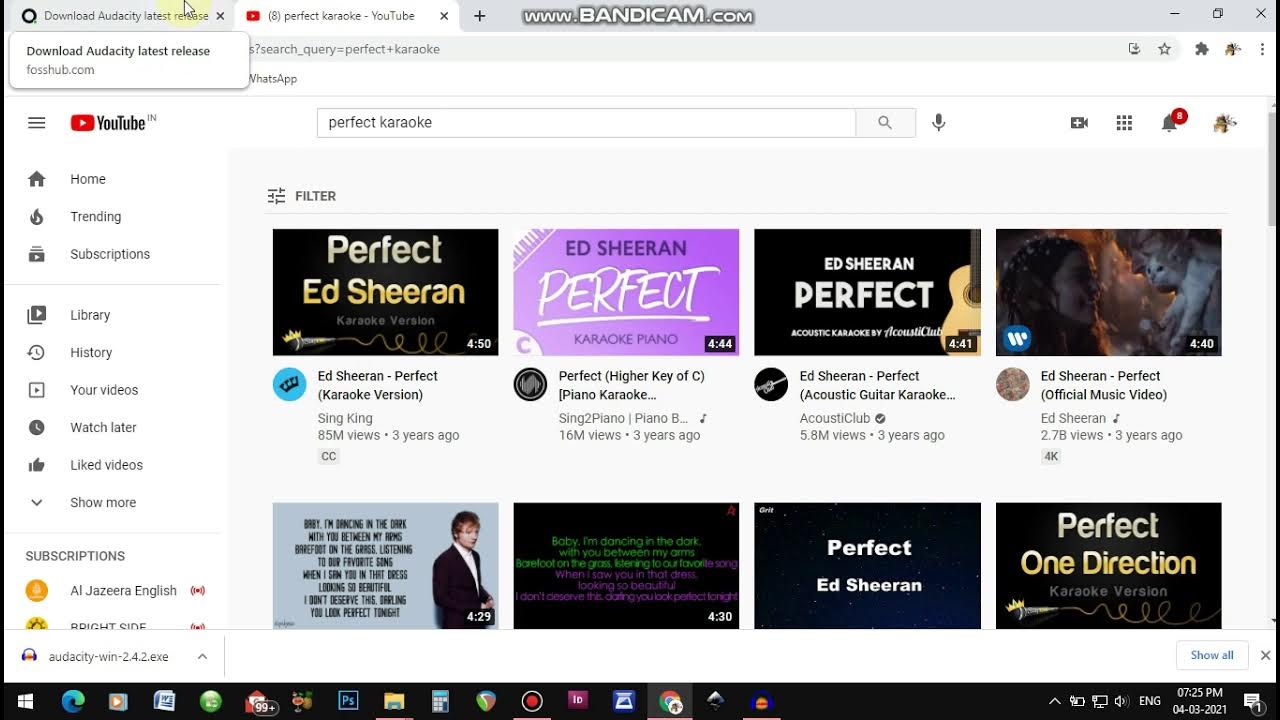Open Microsoft Edge from taskbar

(73, 701)
